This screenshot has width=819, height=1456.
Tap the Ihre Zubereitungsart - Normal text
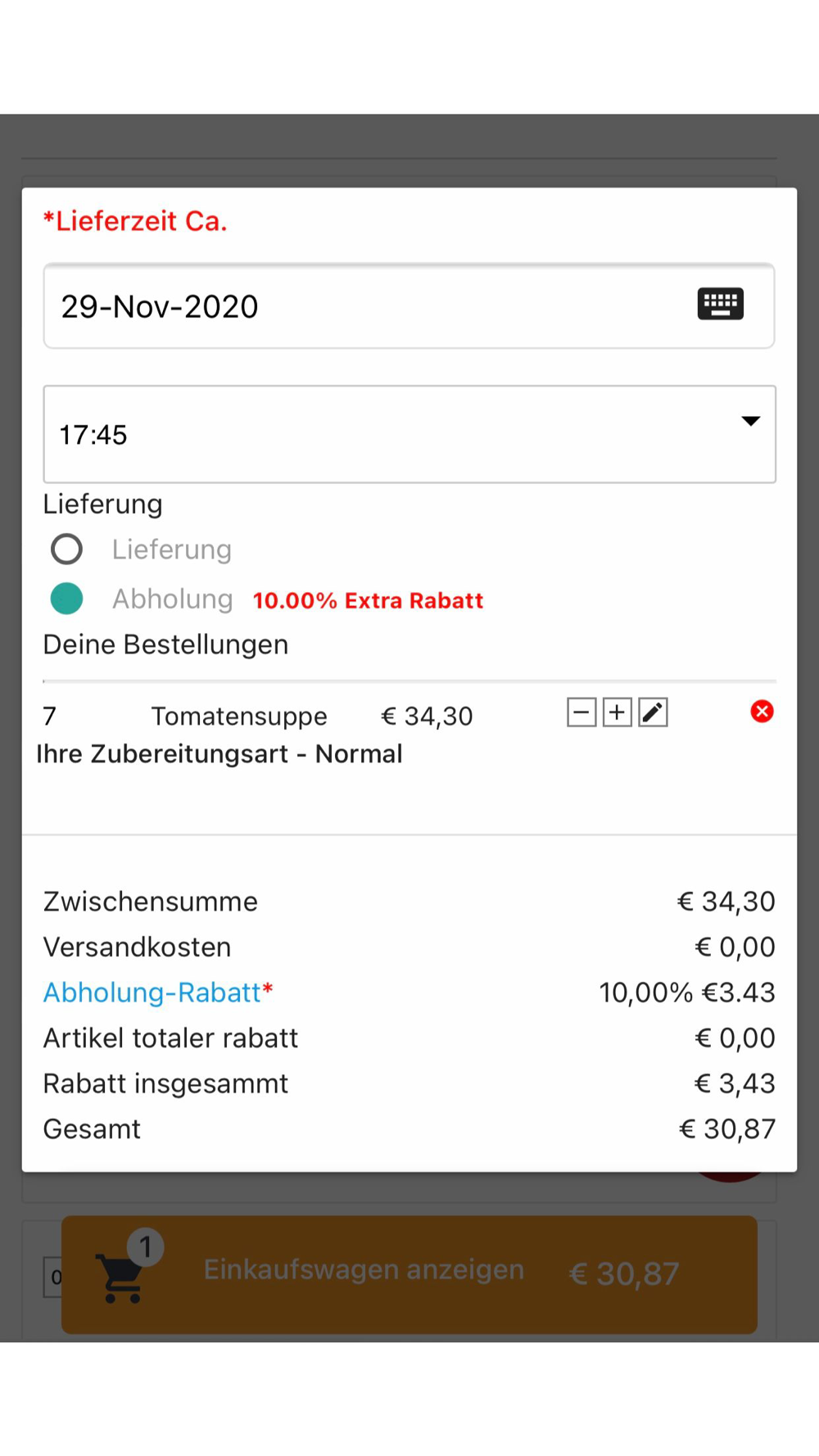[x=219, y=754]
